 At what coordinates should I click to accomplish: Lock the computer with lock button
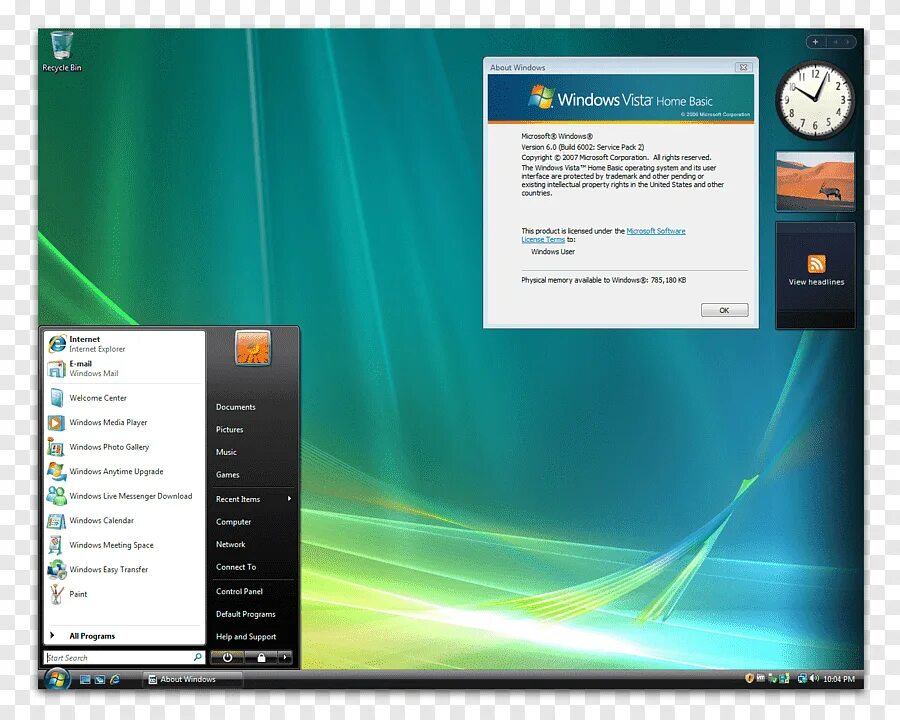pos(261,657)
